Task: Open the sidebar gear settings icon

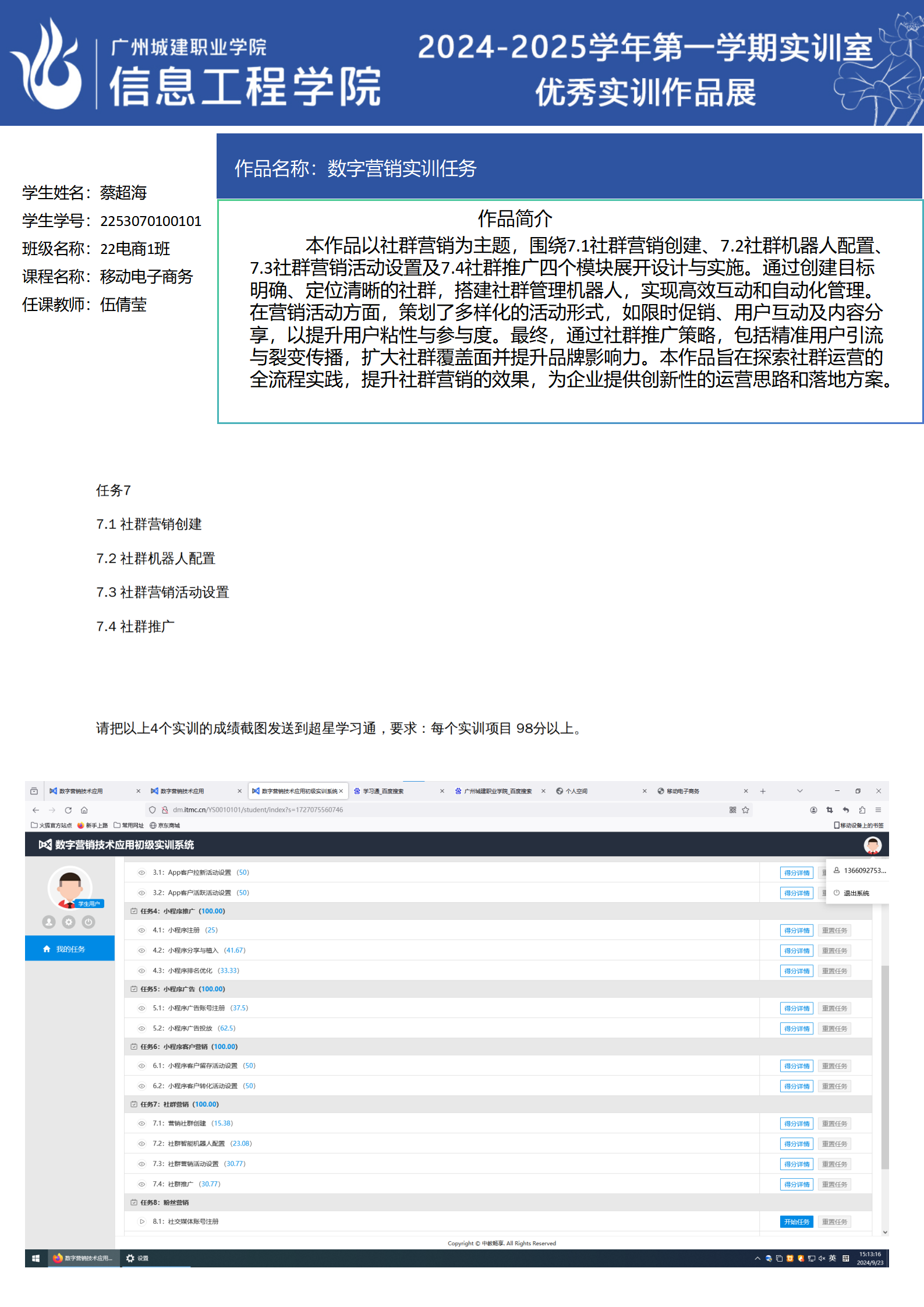Action: click(69, 921)
